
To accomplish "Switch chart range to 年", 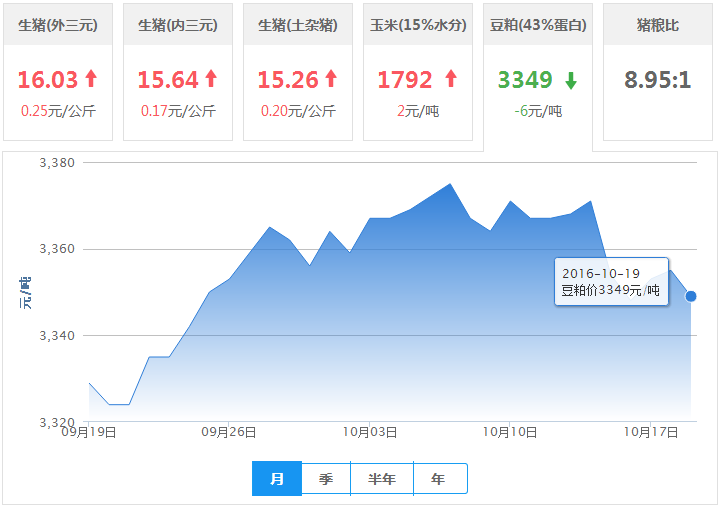I will [438, 479].
